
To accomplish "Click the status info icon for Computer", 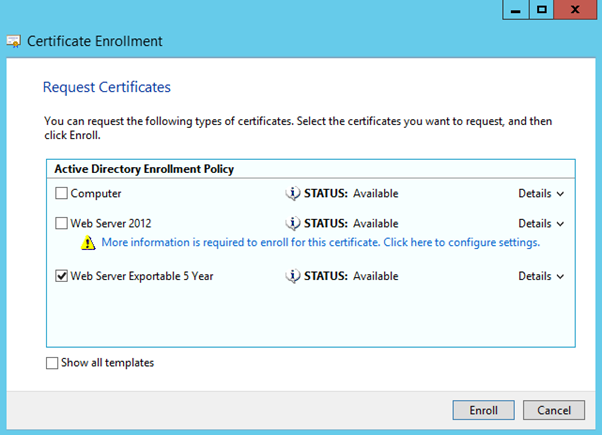I will click(293, 193).
